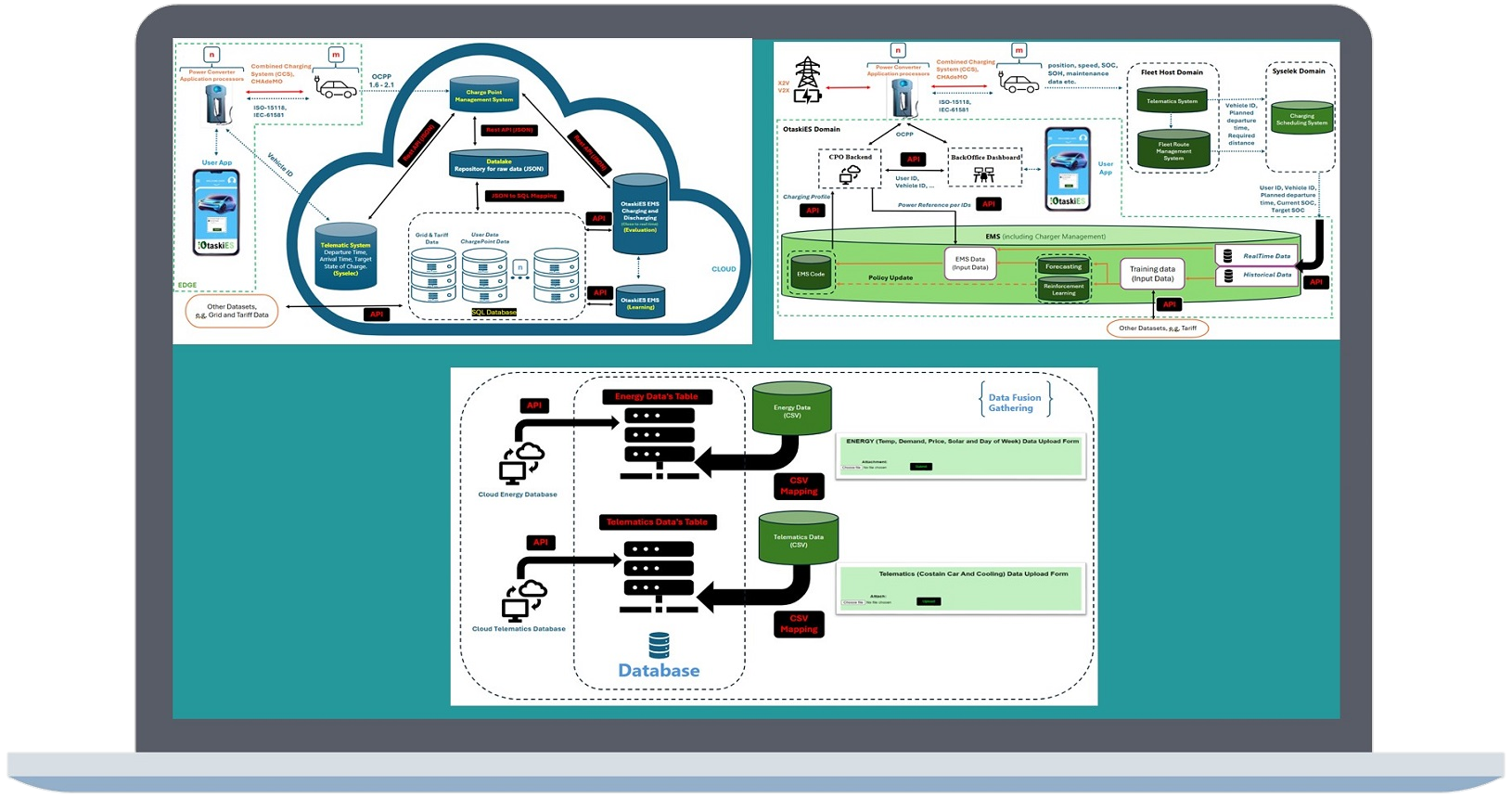Click Choose File in the Telematics upload form

853,602
